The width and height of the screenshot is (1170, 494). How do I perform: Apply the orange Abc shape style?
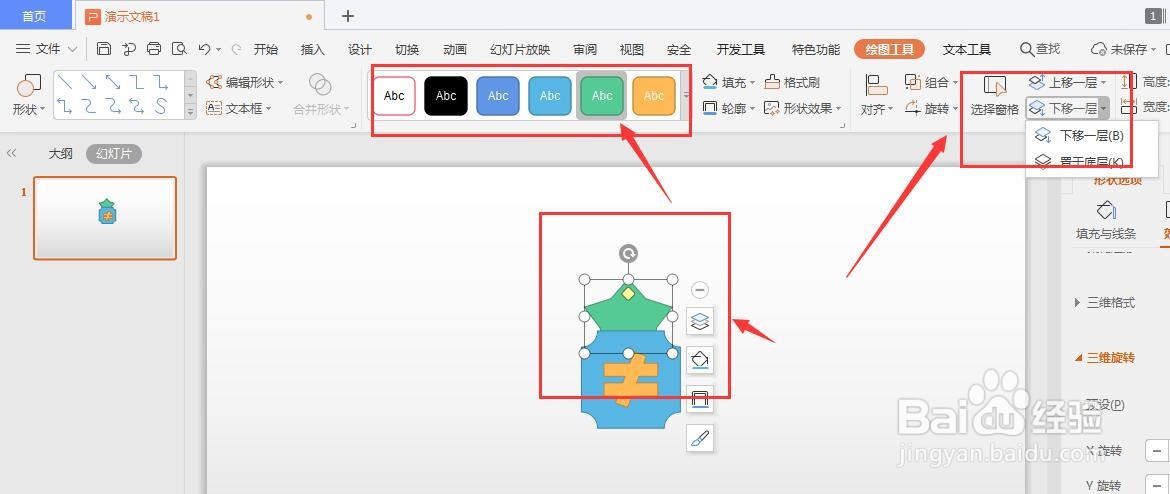(654, 96)
